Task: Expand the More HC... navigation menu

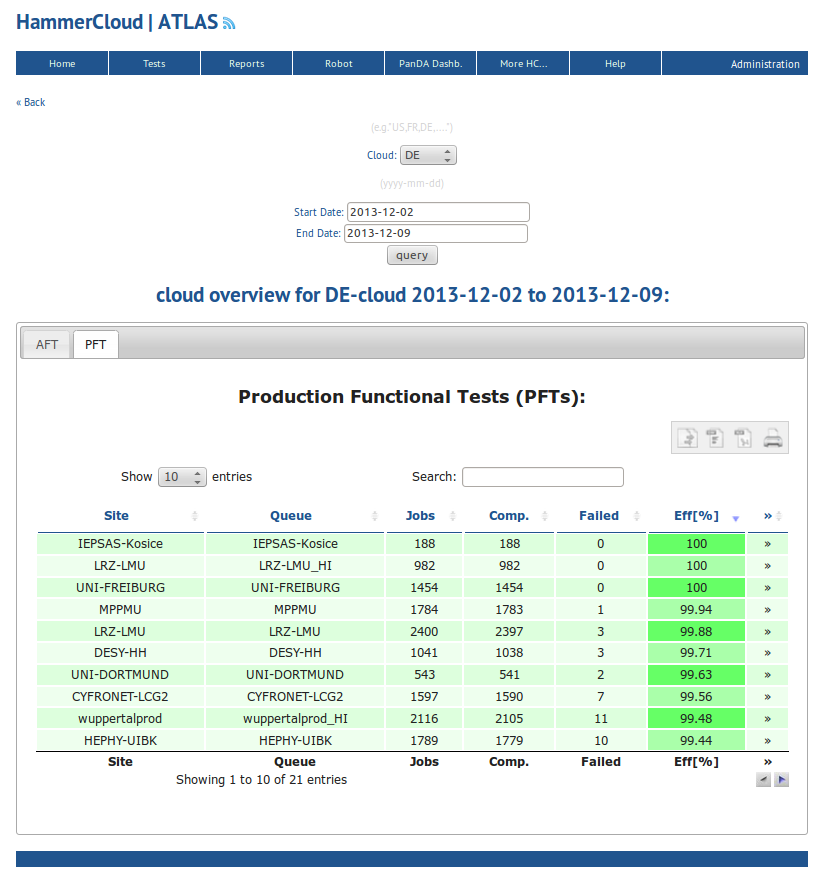Action: pyautogui.click(x=523, y=64)
